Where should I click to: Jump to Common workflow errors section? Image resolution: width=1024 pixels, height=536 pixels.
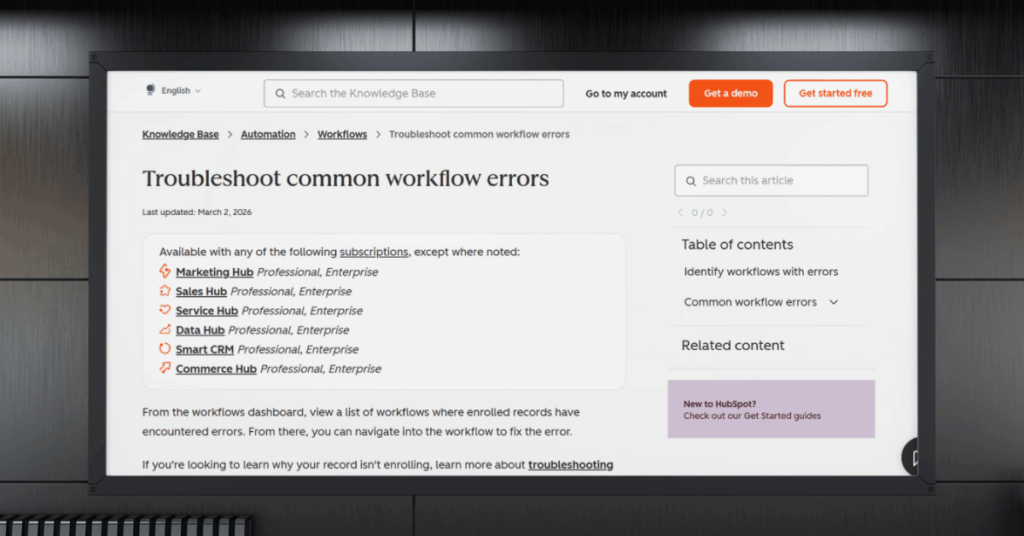750,302
